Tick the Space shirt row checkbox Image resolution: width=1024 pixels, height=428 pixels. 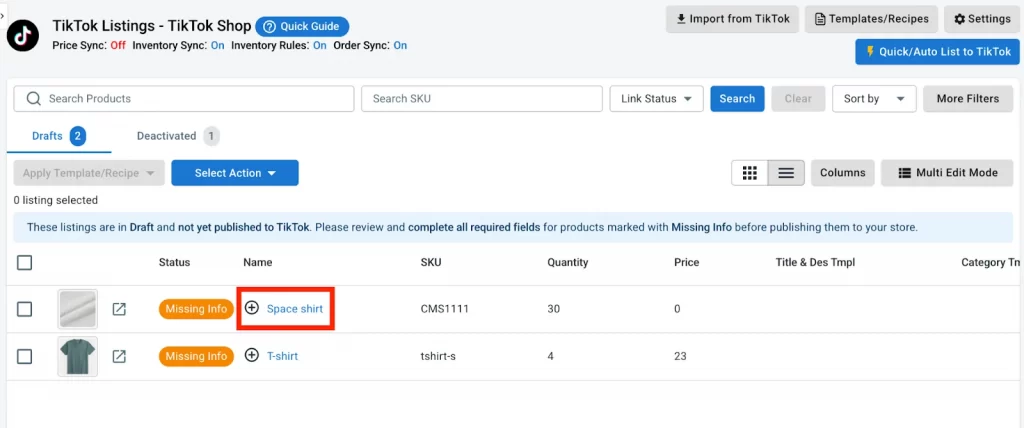tap(24, 309)
